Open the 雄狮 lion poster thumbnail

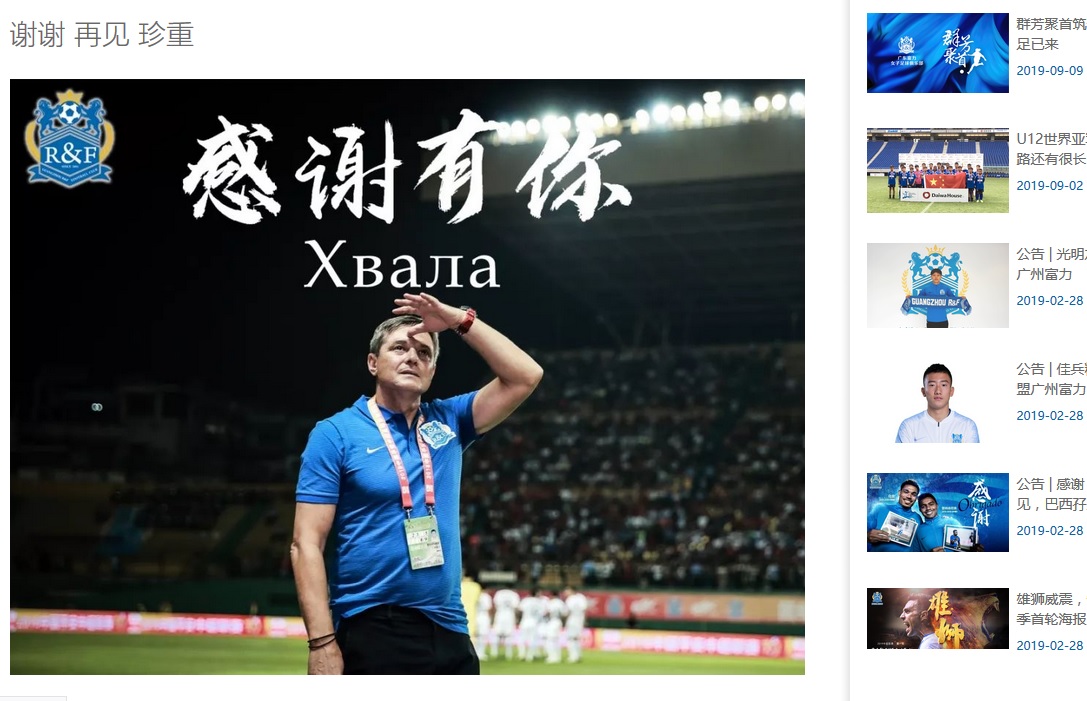click(x=937, y=618)
